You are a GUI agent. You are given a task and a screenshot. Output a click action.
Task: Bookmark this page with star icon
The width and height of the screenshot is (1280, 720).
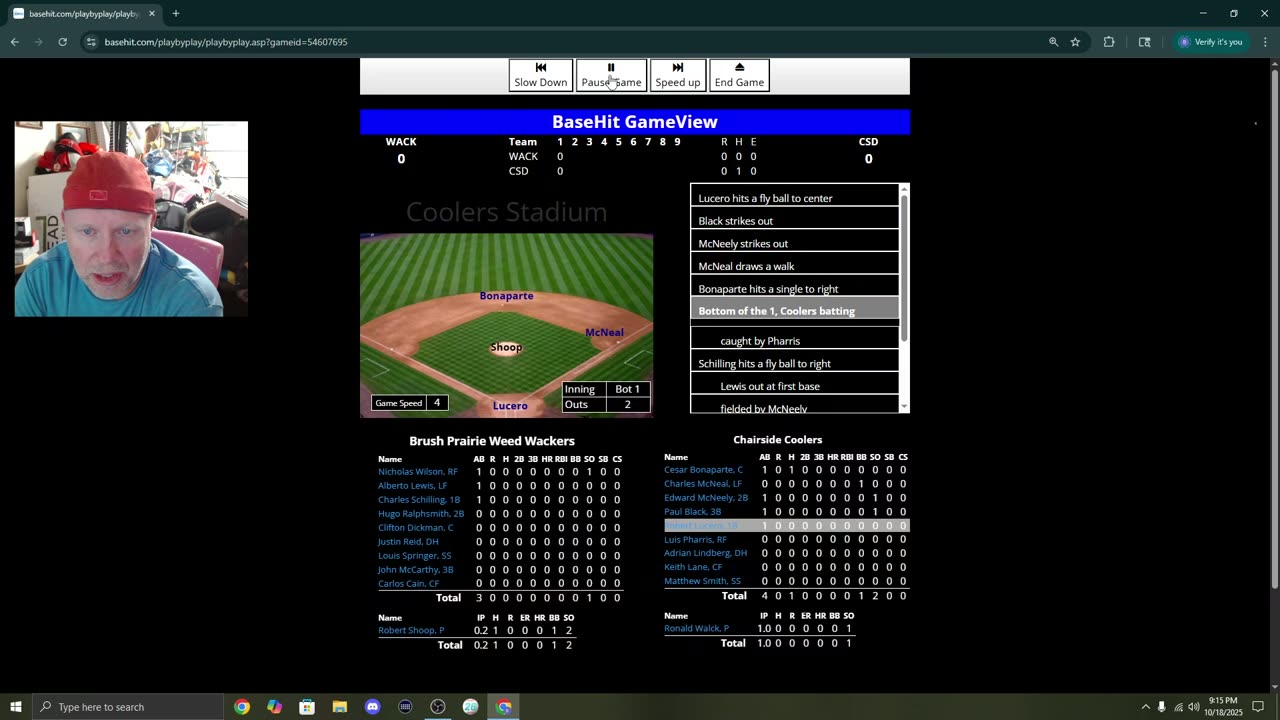[x=1075, y=42]
